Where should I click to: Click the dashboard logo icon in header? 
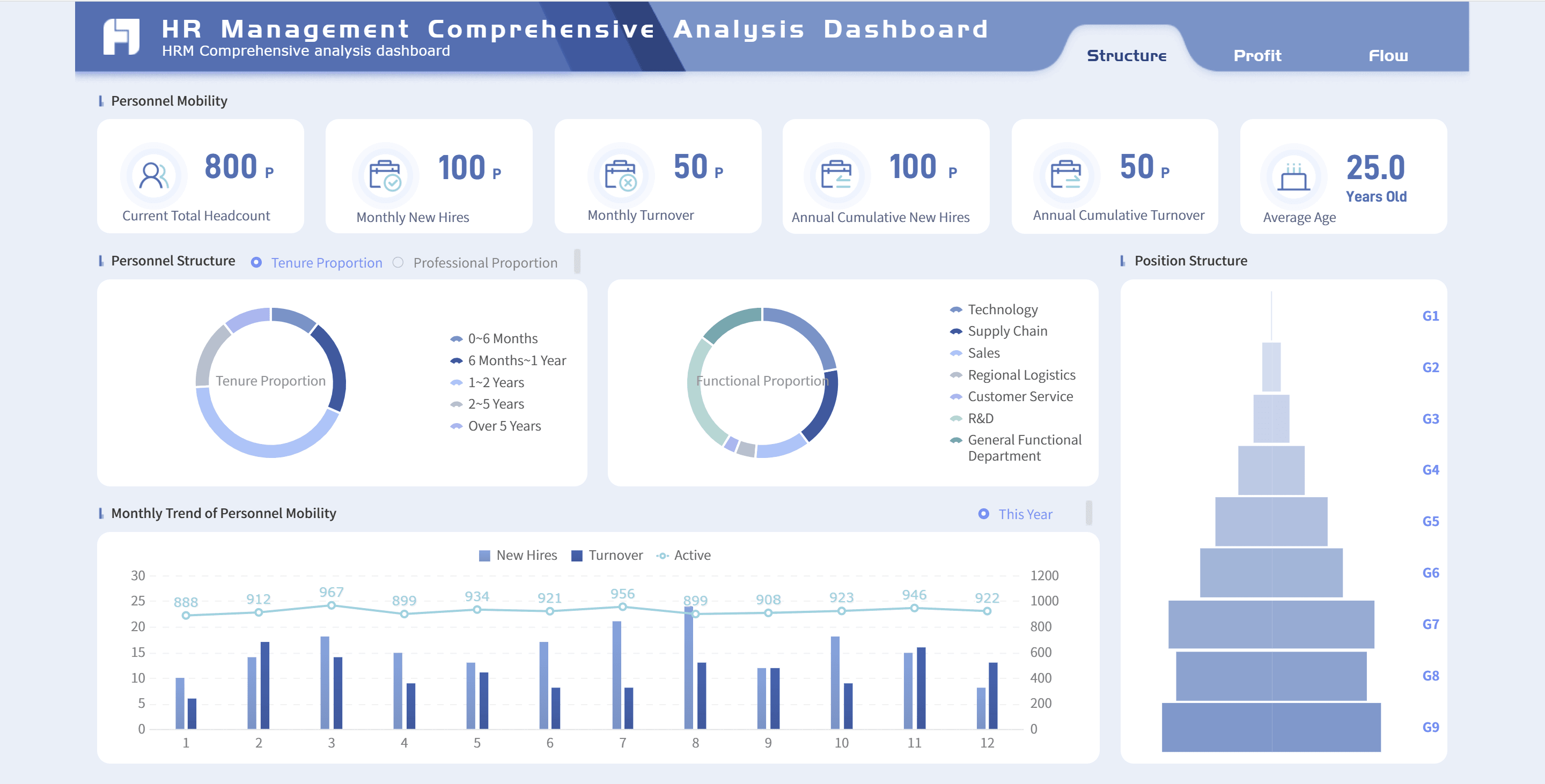tap(121, 36)
